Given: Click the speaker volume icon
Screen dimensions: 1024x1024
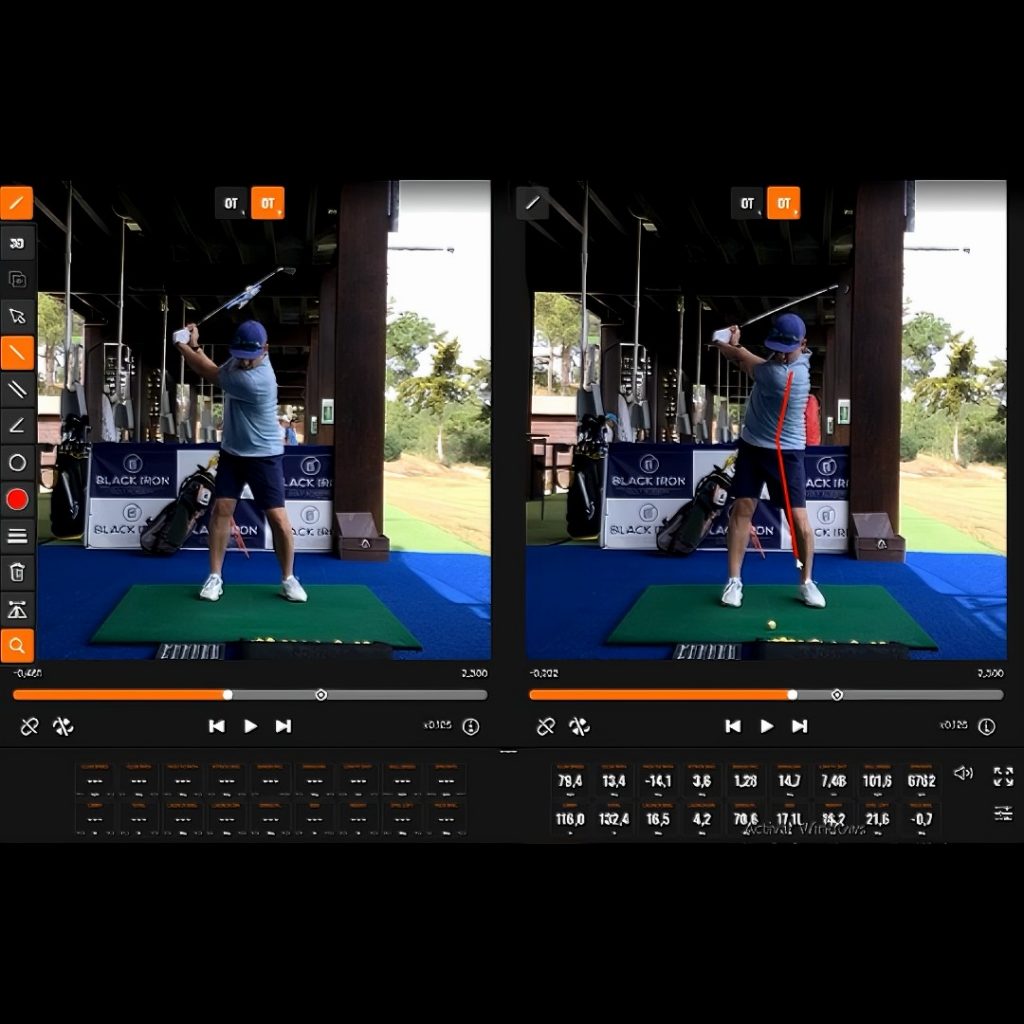Looking at the screenshot, I should point(963,774).
